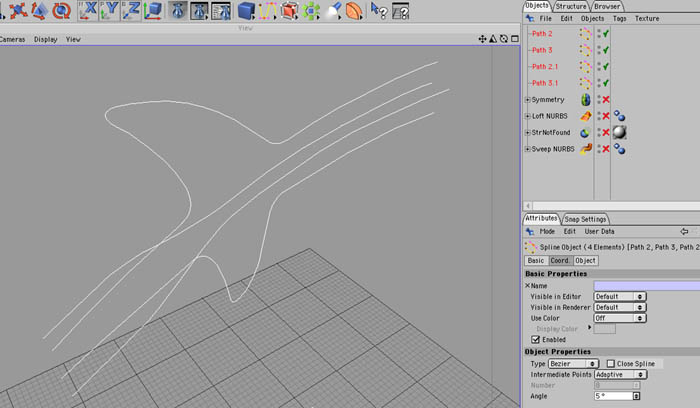
Task: Expand Loft NURBS tree
Action: click(527, 116)
